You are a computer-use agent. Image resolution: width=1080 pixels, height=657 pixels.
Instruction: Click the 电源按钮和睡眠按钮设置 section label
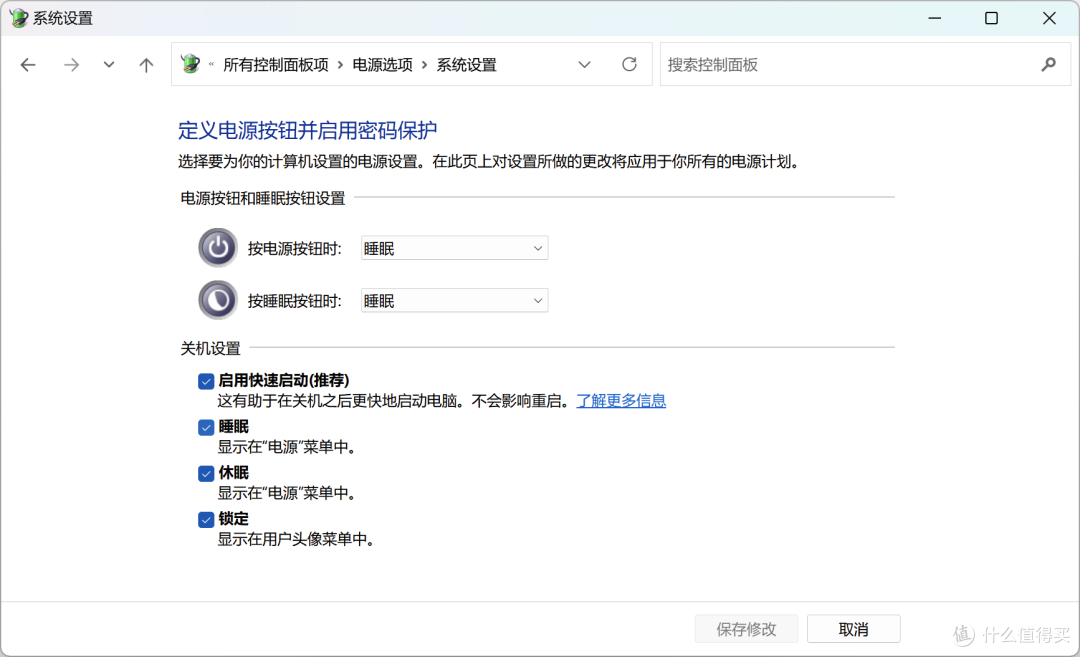coord(262,198)
